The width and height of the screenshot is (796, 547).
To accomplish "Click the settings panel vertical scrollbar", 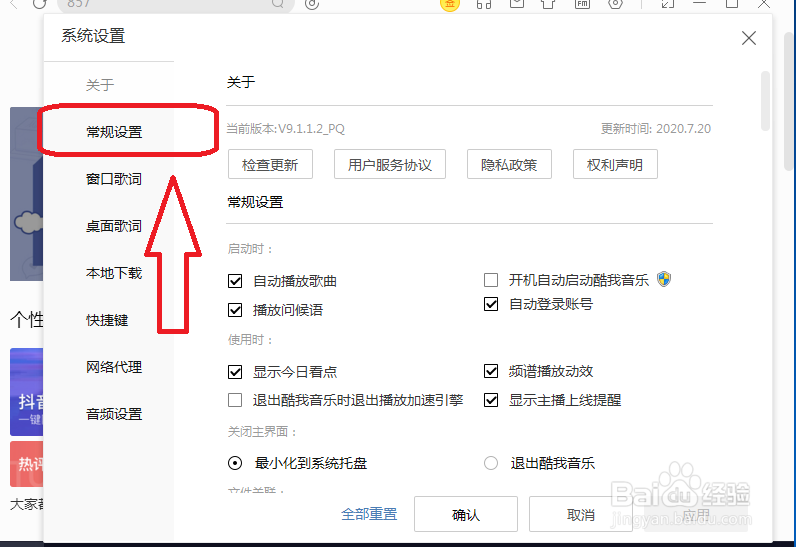I will pos(765,100).
